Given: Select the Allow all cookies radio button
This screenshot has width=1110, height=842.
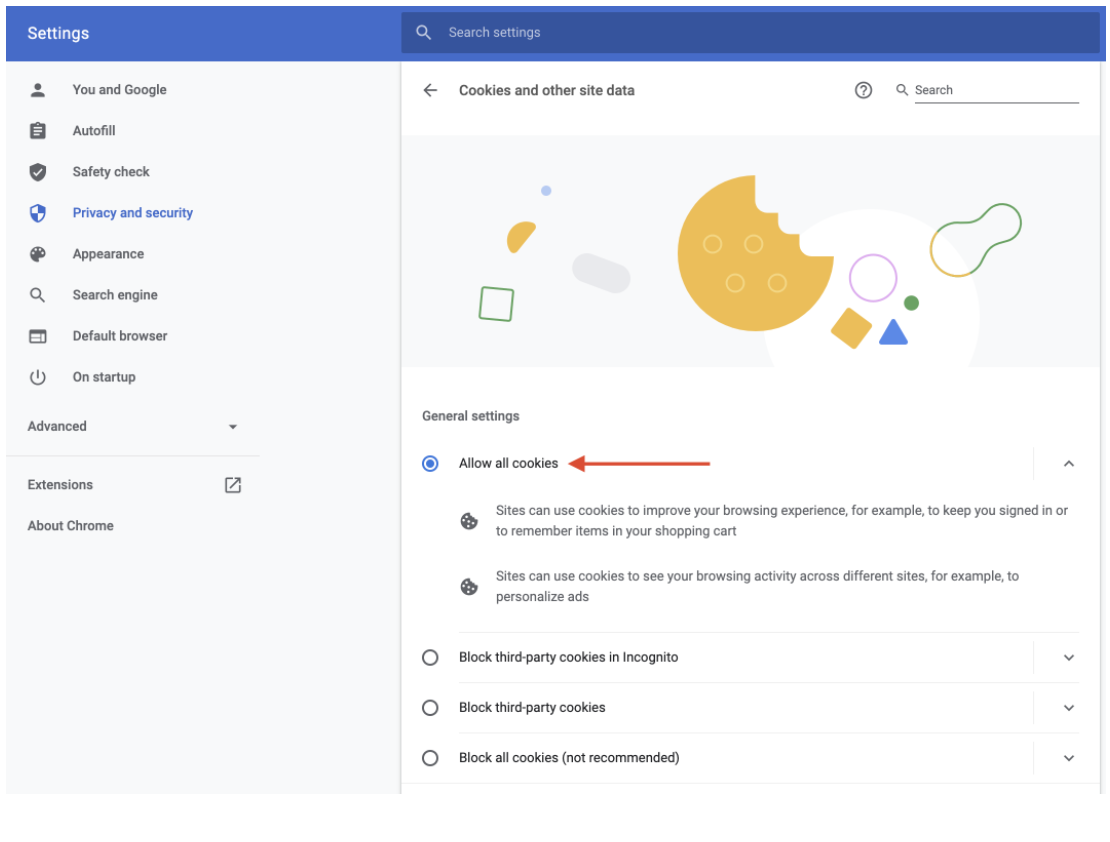Looking at the screenshot, I should pos(430,464).
